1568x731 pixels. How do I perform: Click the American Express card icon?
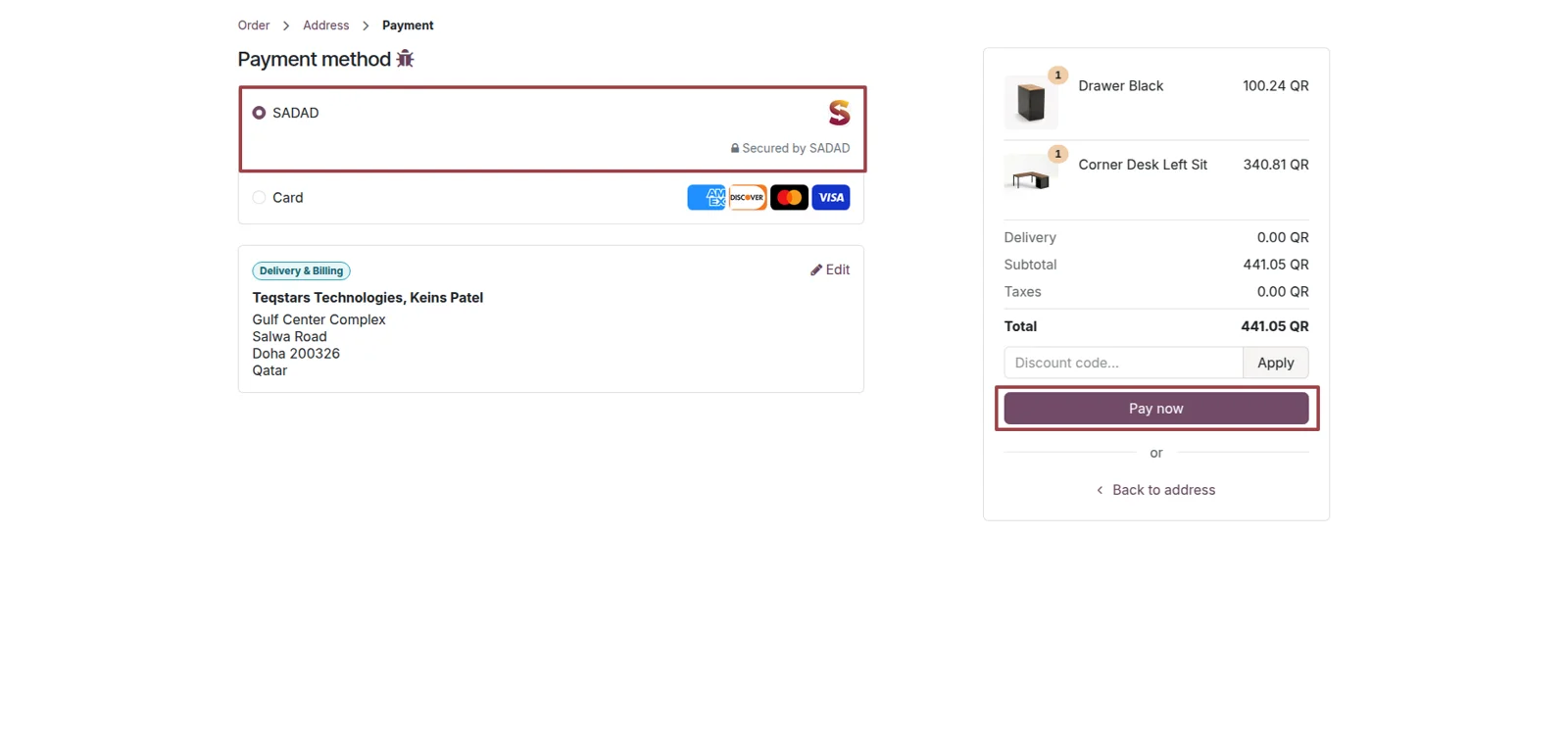click(706, 197)
